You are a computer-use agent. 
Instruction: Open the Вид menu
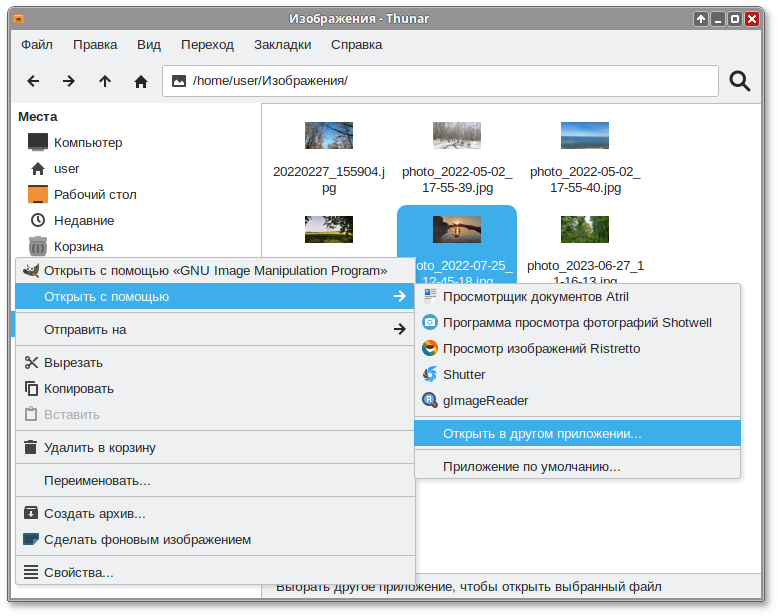[149, 45]
